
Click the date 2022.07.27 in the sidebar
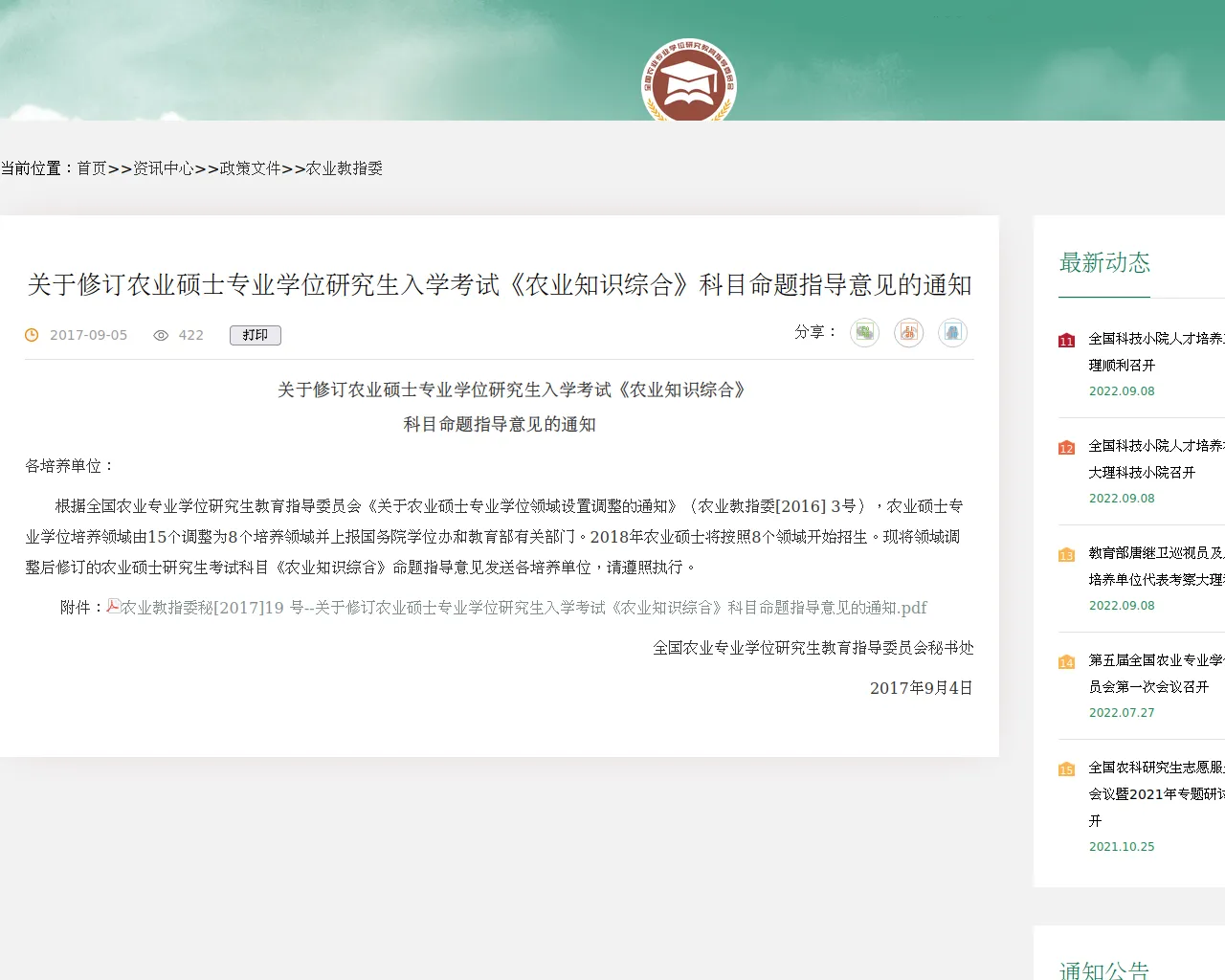[x=1122, y=713]
